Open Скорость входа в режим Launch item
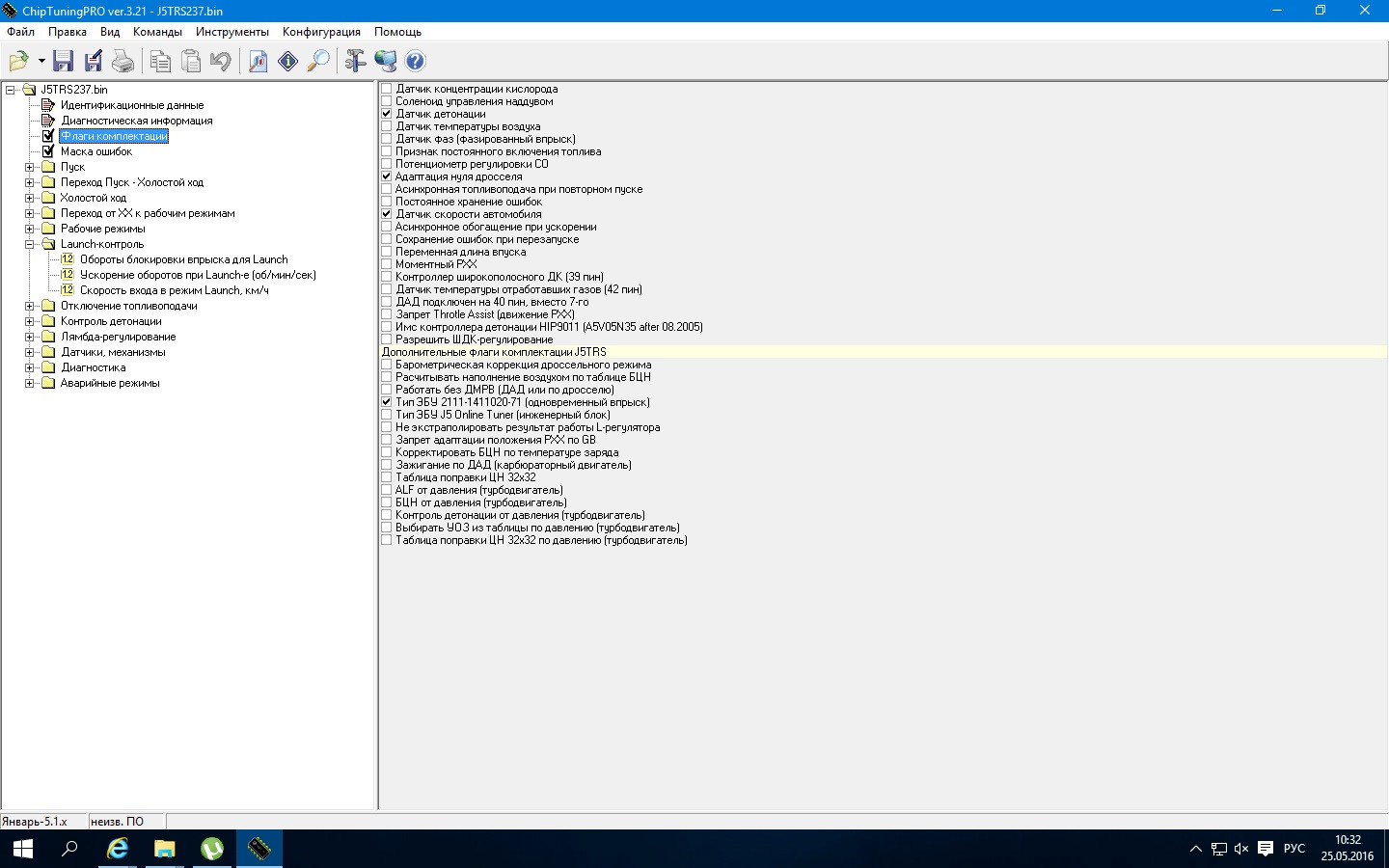Screen dimensions: 1389x868 click(x=174, y=290)
